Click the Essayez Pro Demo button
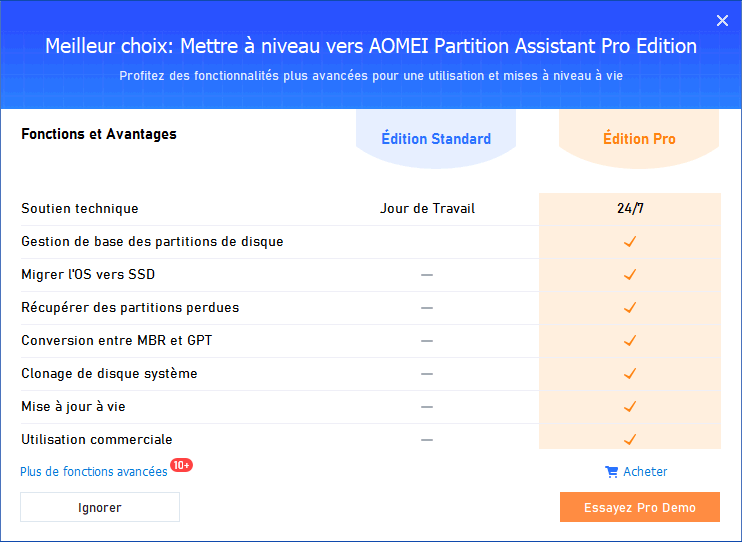The width and height of the screenshot is (742, 542). click(x=640, y=507)
